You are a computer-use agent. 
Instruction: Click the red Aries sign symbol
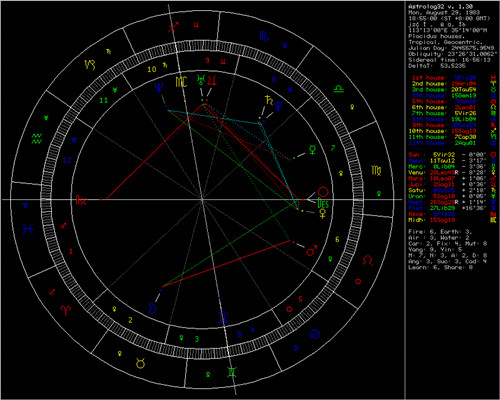point(66,310)
